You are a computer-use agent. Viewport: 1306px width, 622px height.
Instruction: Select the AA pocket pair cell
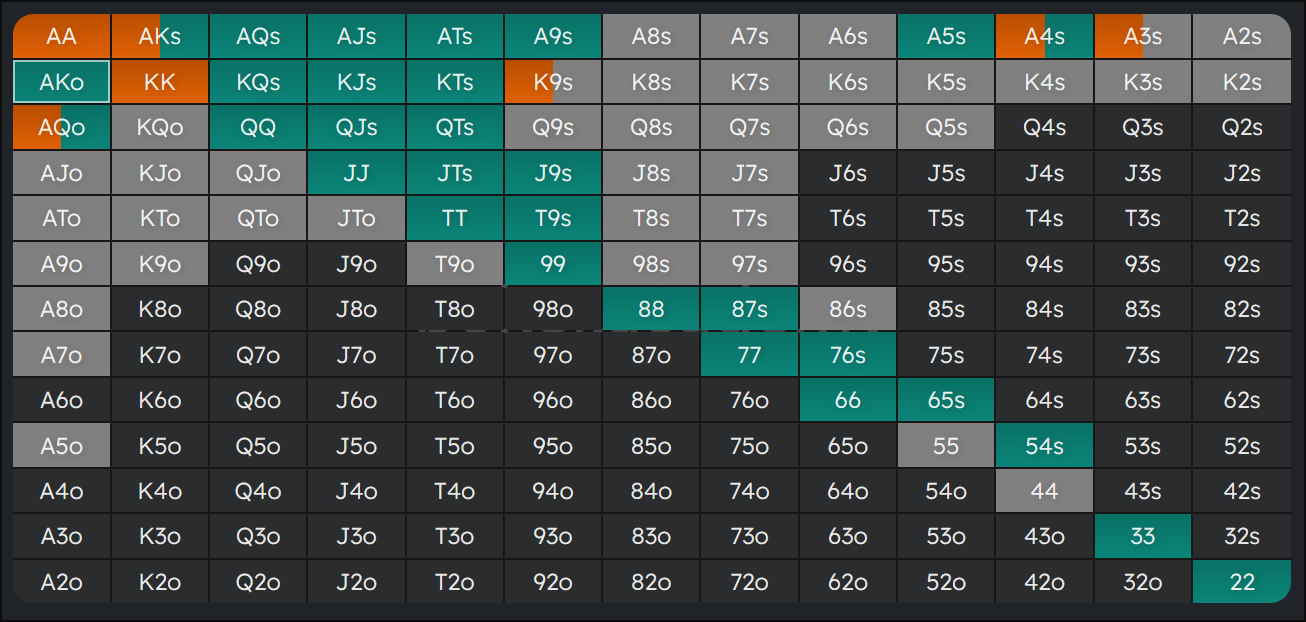click(61, 37)
